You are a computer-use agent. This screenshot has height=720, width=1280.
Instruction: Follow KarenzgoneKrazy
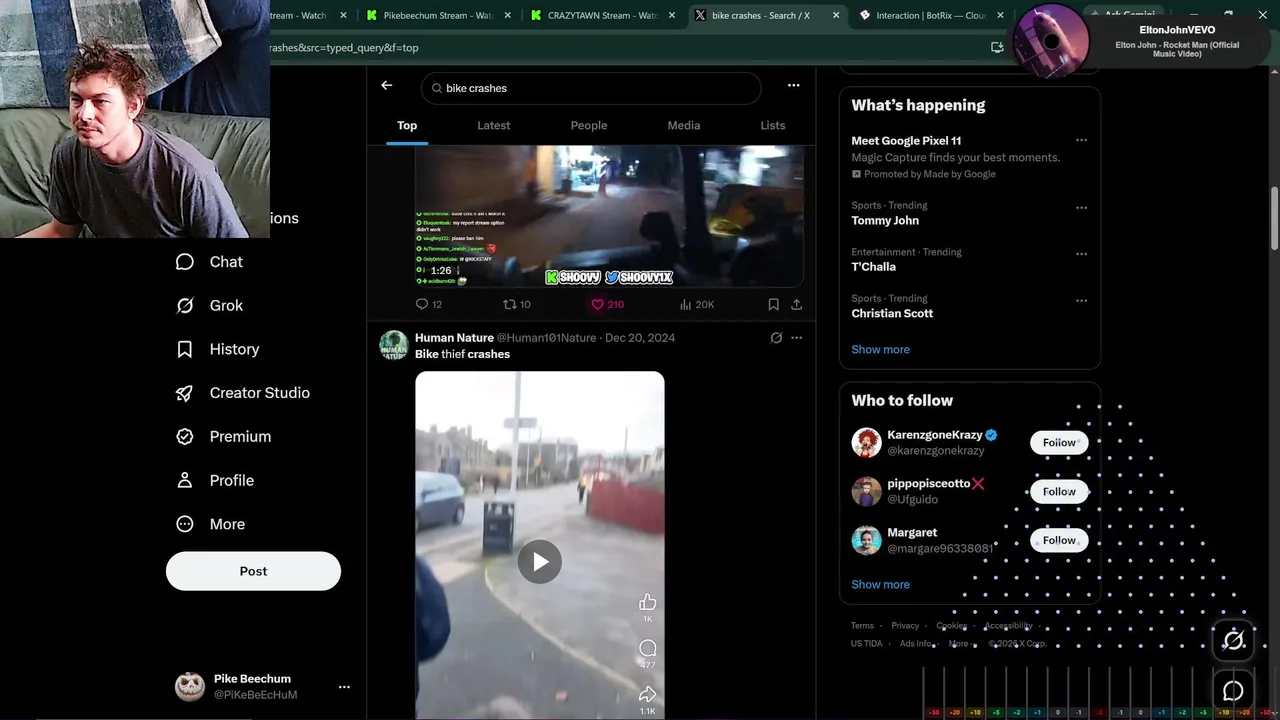[1059, 443]
